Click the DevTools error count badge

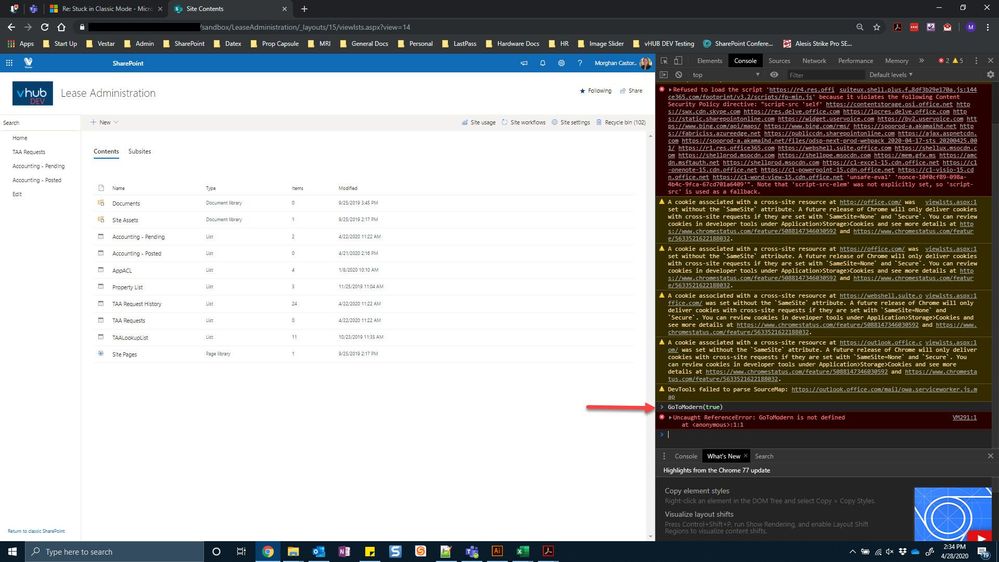944,61
